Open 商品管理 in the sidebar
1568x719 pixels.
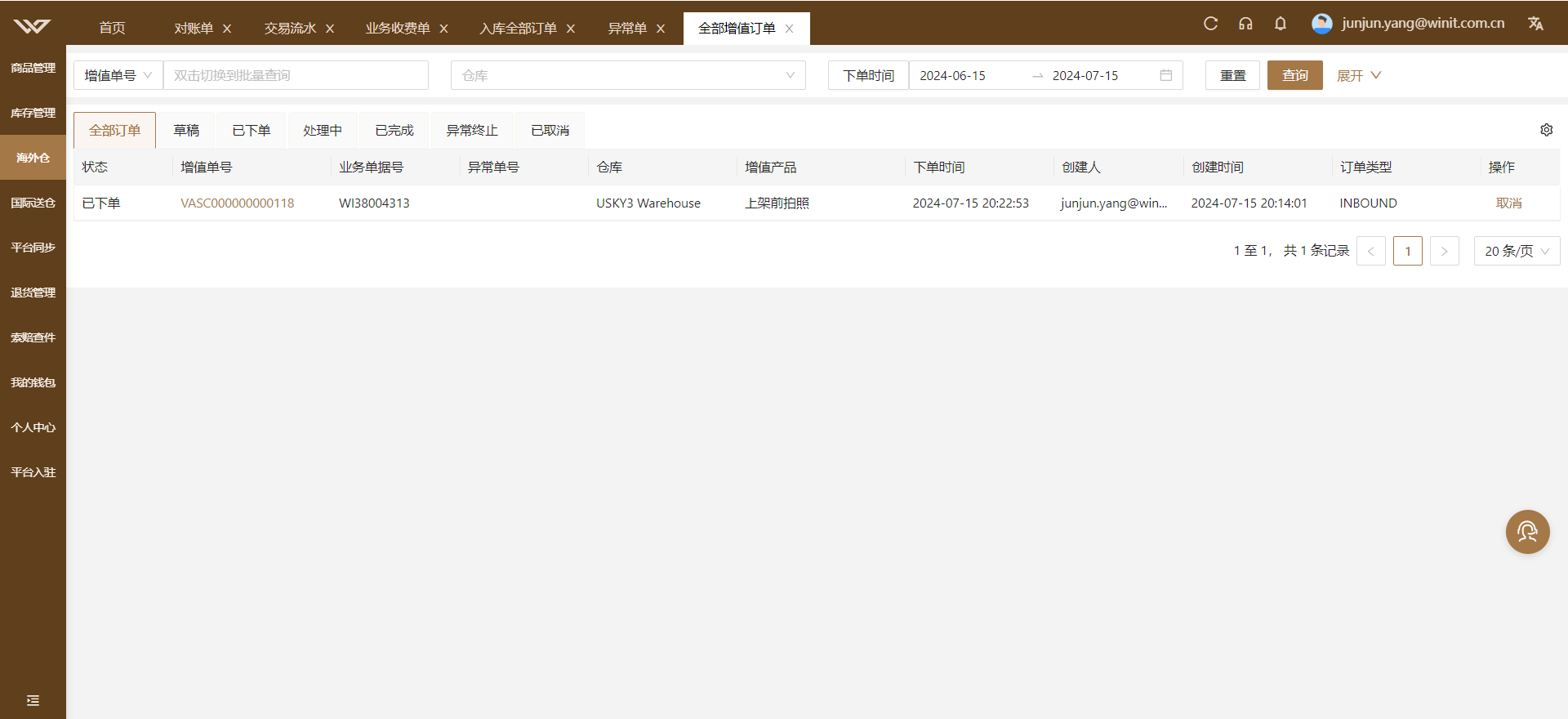[x=33, y=68]
